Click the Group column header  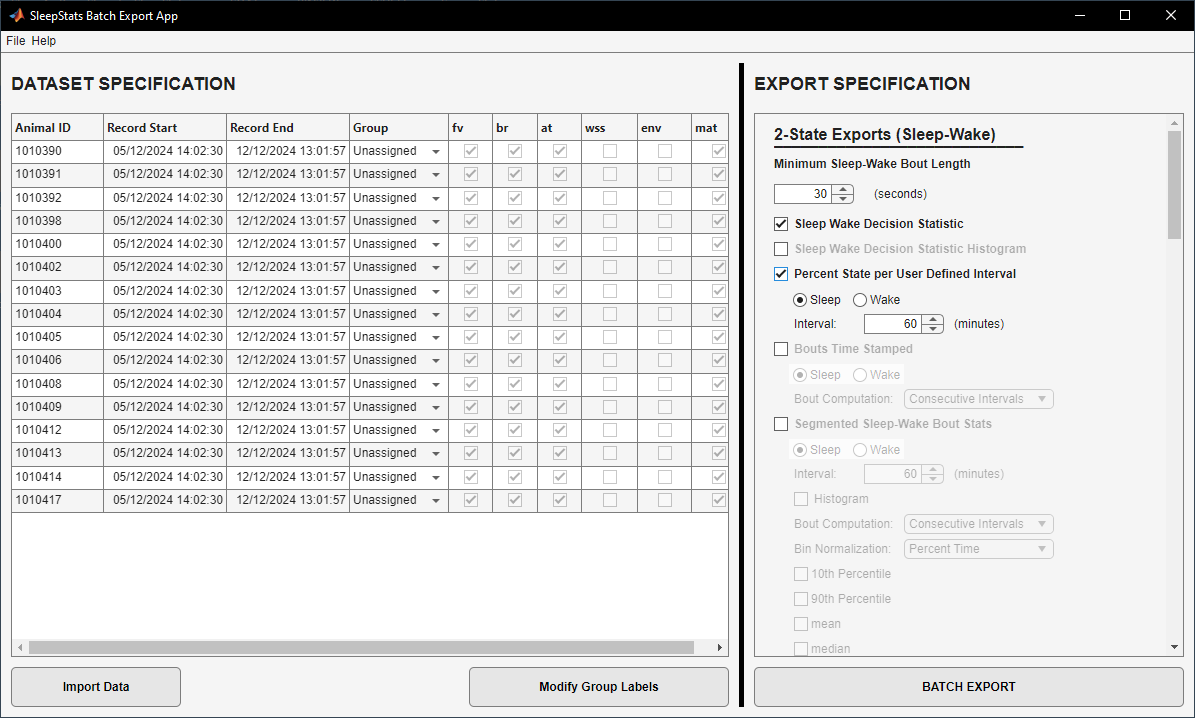point(399,128)
